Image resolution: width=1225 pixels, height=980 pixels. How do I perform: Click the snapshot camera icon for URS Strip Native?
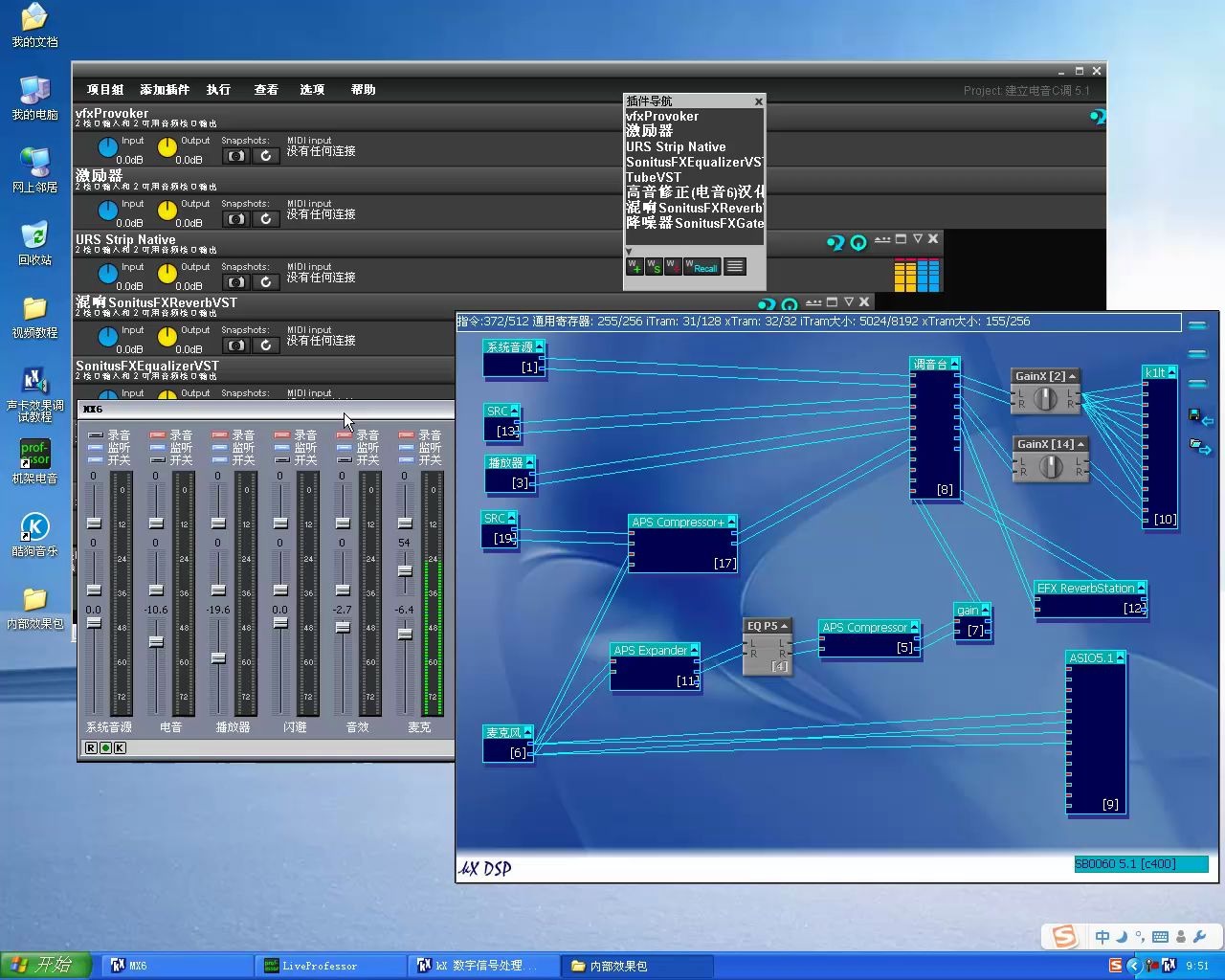(235, 281)
